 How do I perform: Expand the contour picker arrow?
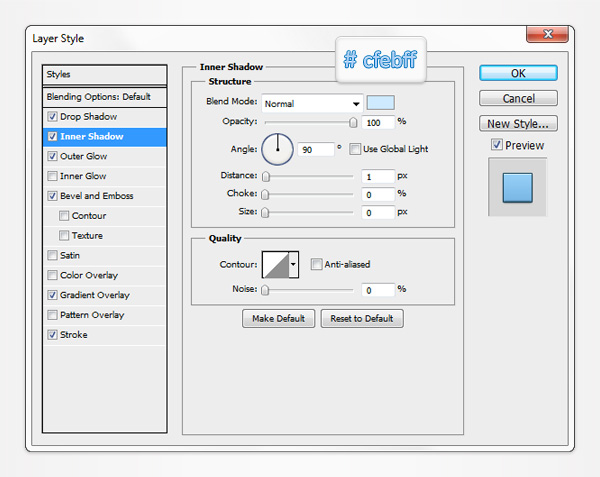293,265
